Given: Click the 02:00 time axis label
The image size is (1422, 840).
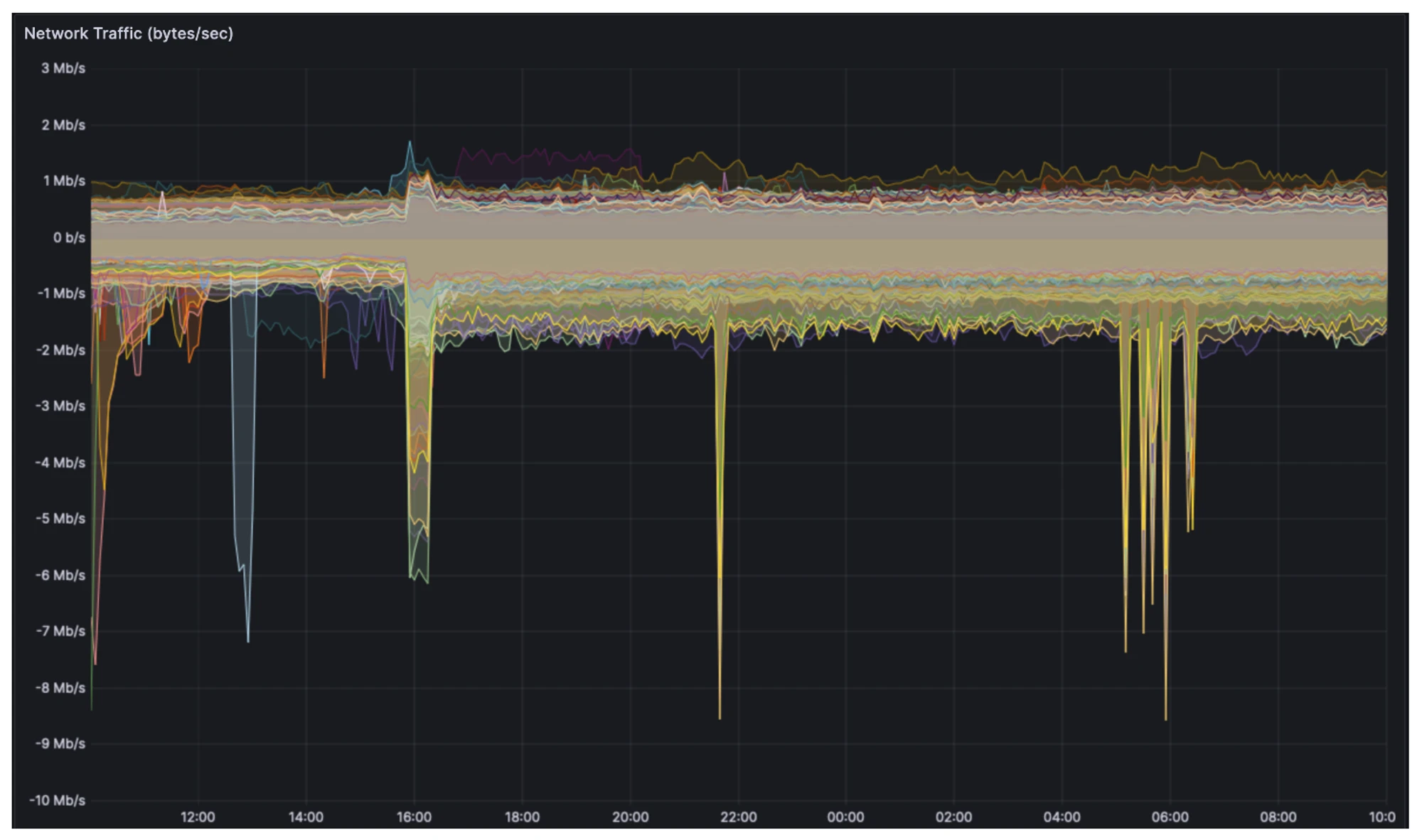Looking at the screenshot, I should 953,817.
